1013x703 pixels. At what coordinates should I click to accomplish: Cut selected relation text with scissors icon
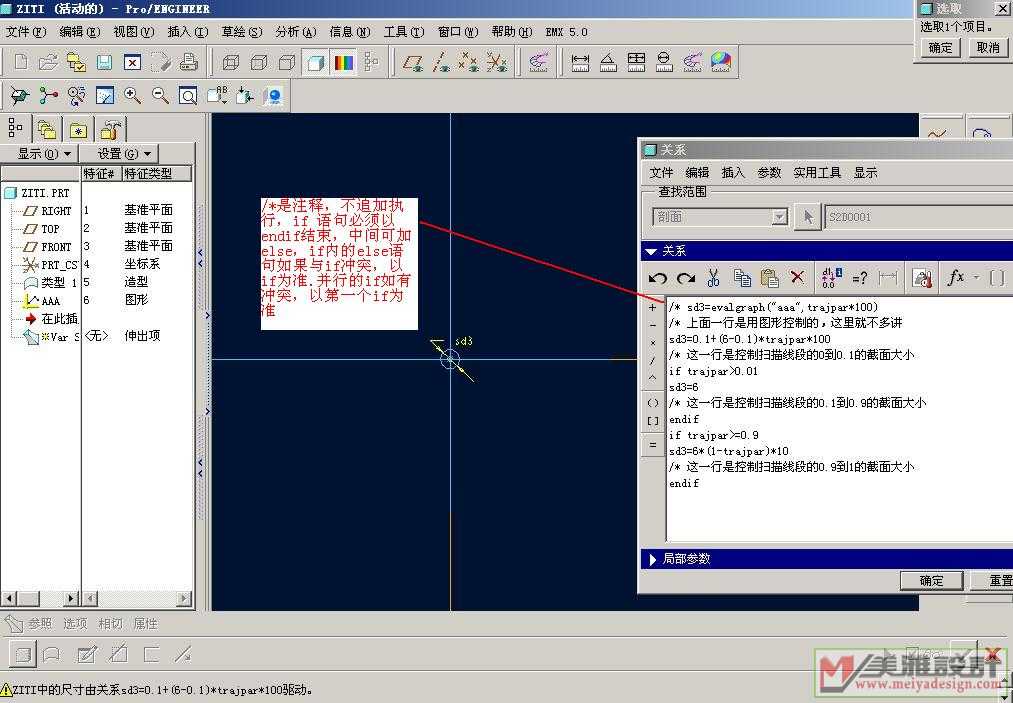click(713, 278)
